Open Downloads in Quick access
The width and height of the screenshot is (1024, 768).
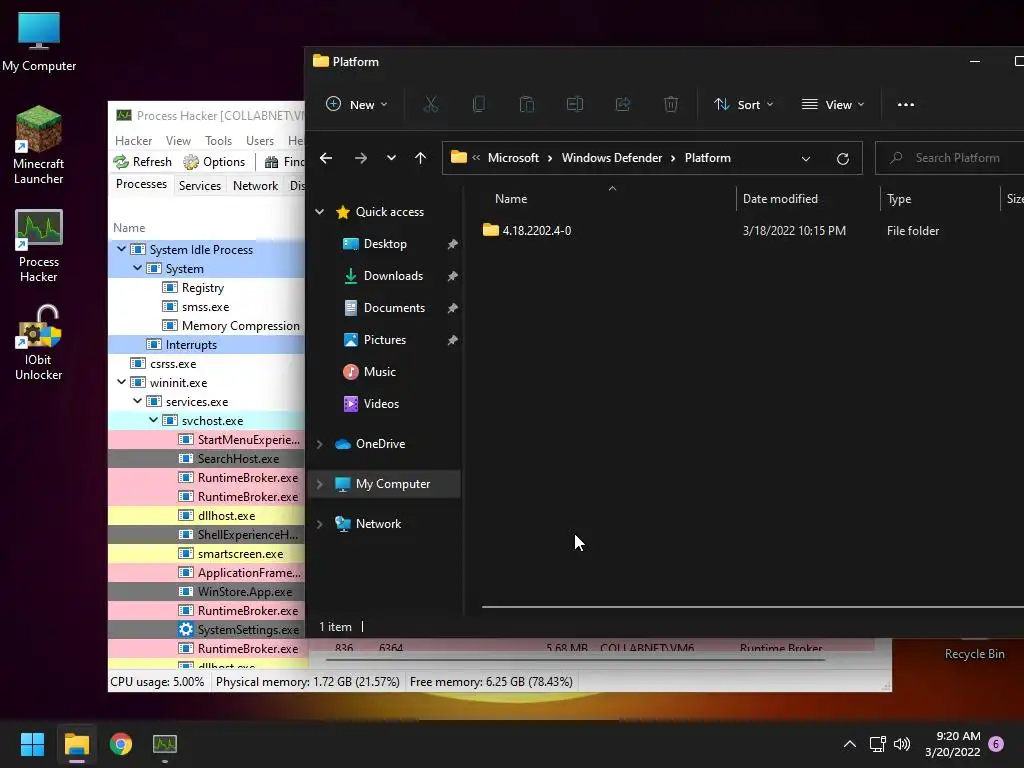[x=393, y=276]
